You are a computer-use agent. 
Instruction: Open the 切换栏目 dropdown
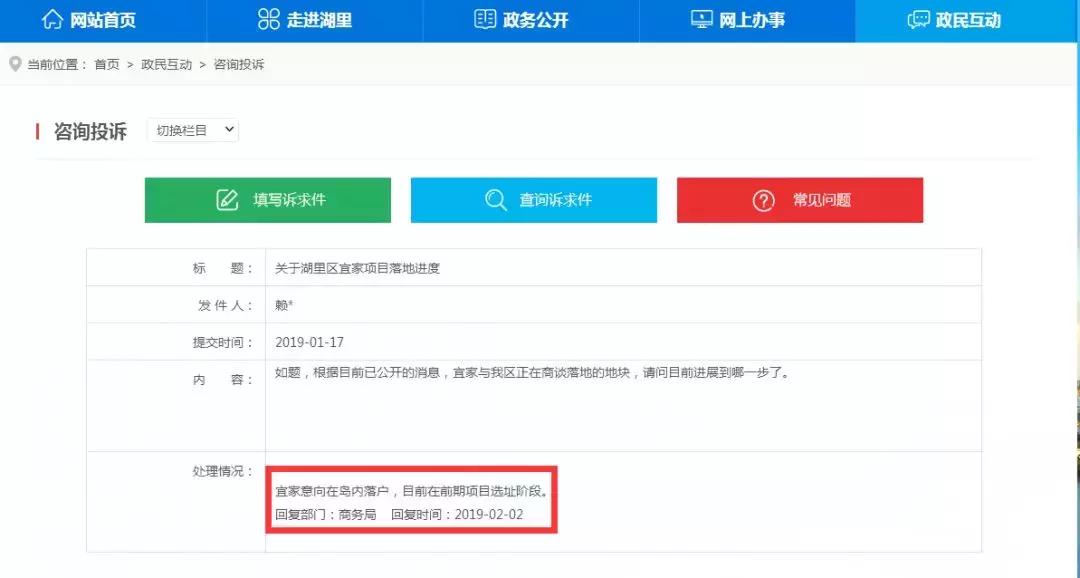pyautogui.click(x=192, y=130)
